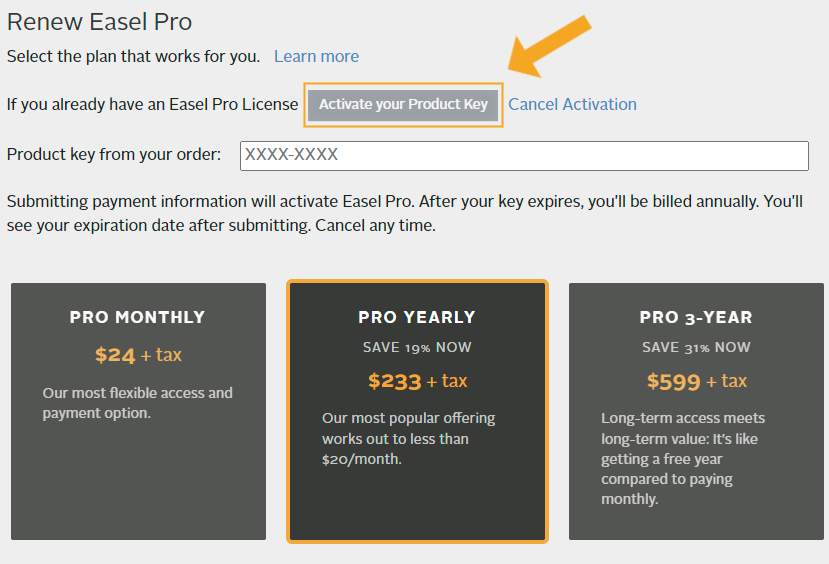Click the Save 31% Now label
Image resolution: width=829 pixels, height=564 pixels.
[696, 347]
